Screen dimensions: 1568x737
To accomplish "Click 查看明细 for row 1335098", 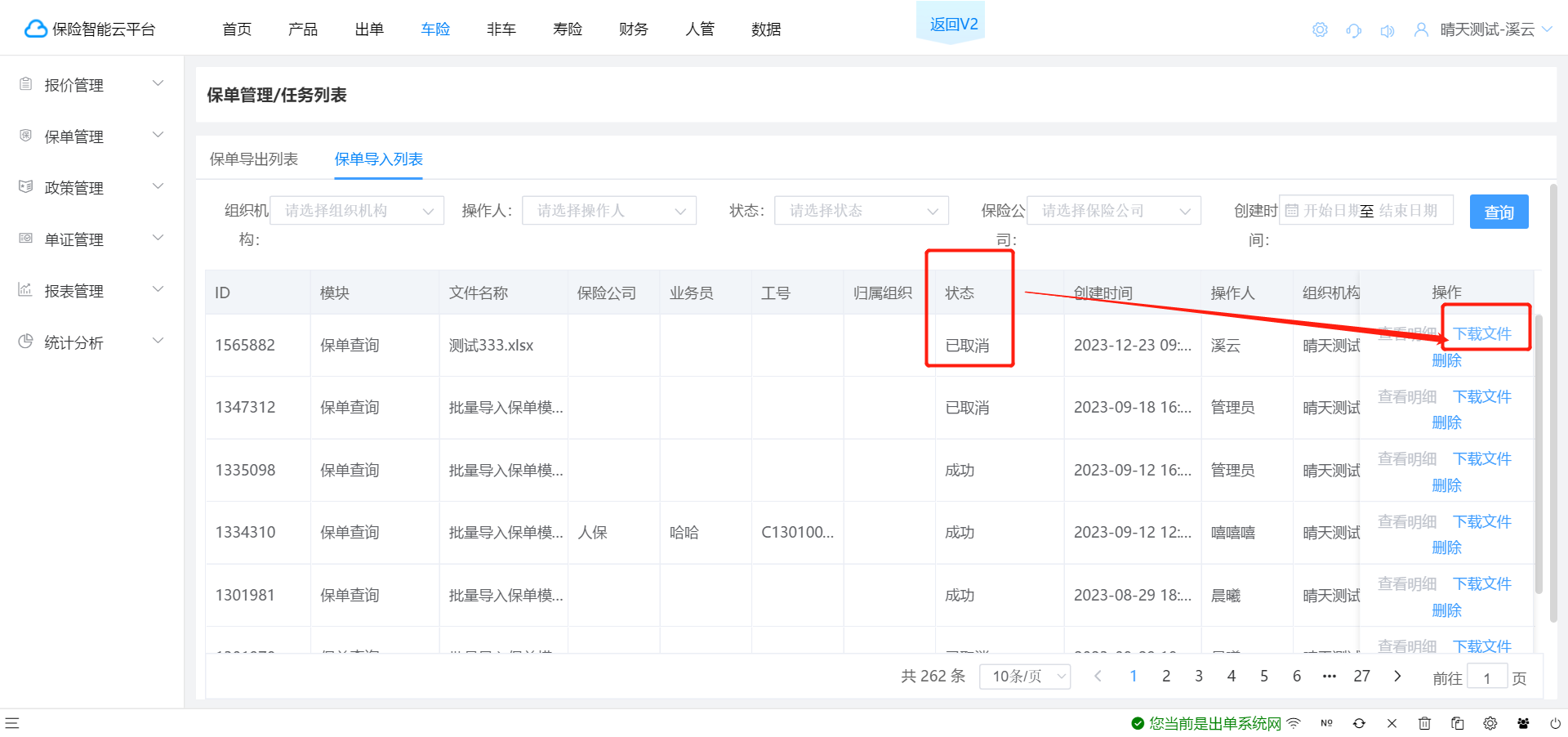I will point(1407,459).
